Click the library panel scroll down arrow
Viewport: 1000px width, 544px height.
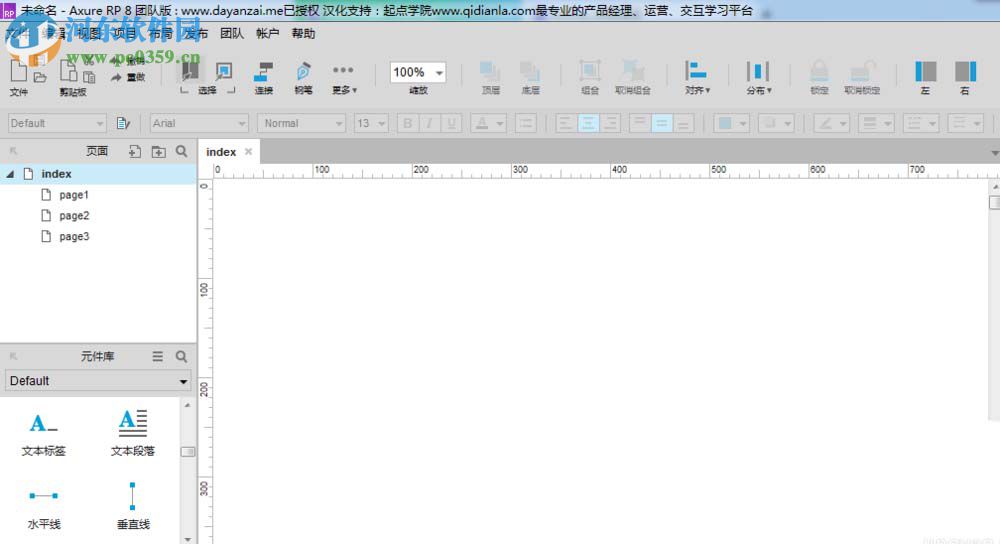coord(188,539)
